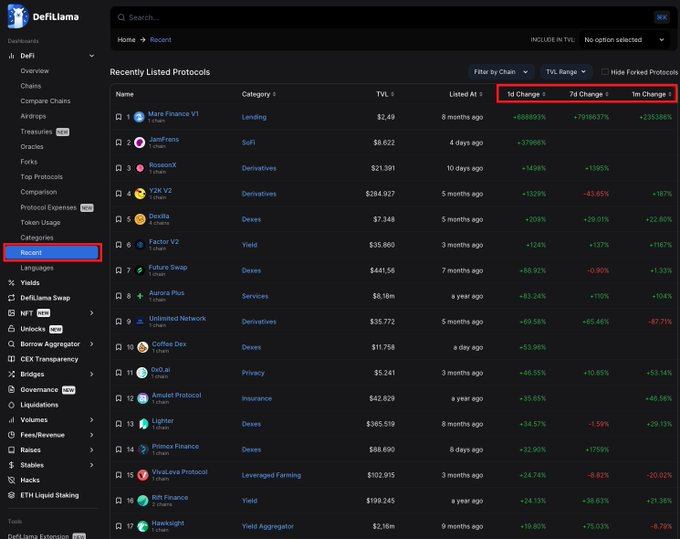Check Hide Forked Protocols checkbox
Image resolution: width=680 pixels, height=539 pixels.
point(605,72)
